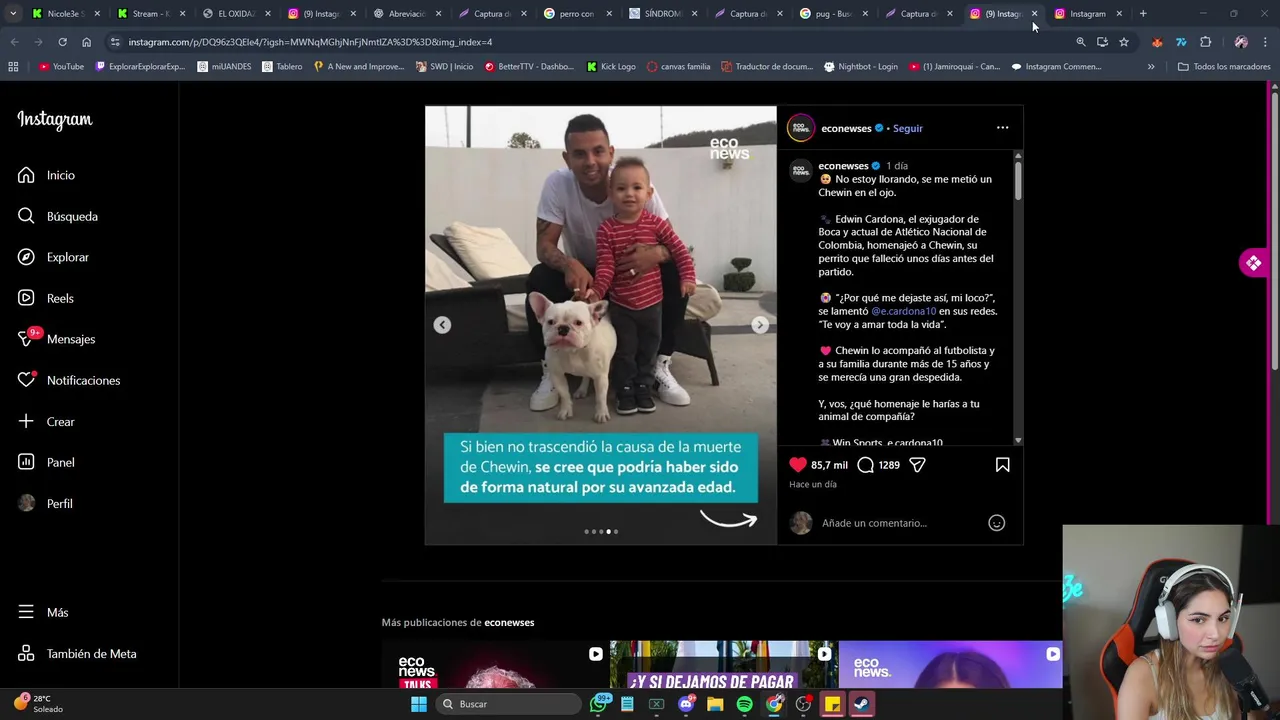Bookmark this page with star icon
Viewport: 1280px width, 720px height.
coord(1124,42)
